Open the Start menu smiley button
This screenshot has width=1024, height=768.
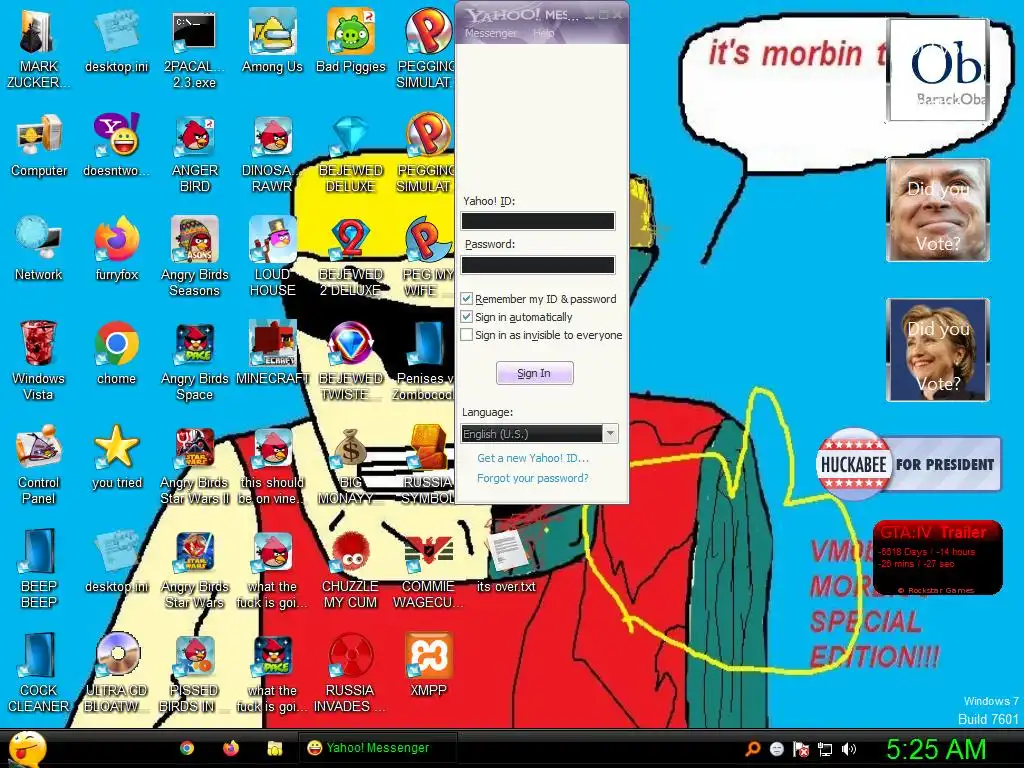coord(27,749)
